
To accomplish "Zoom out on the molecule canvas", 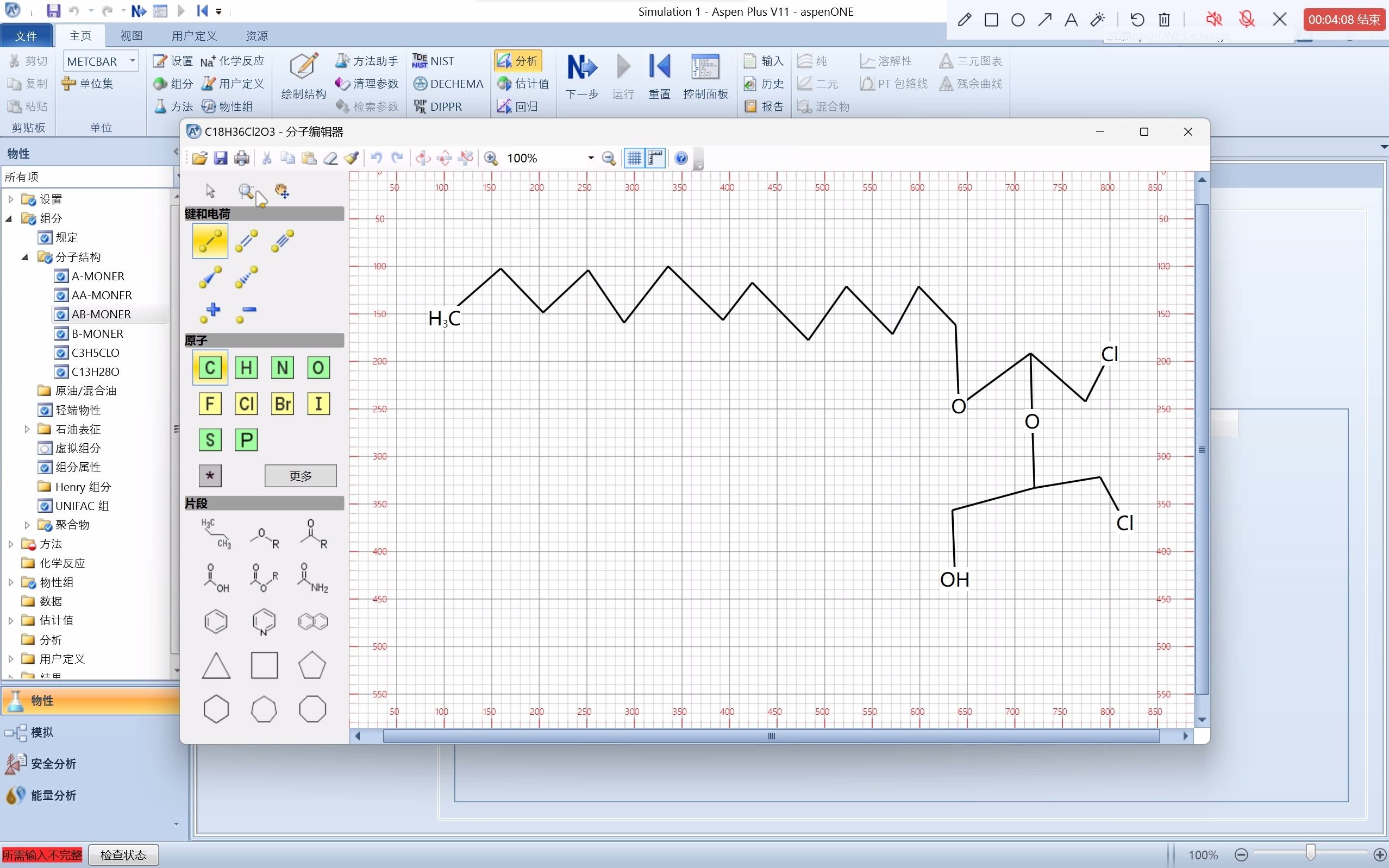I will click(x=609, y=158).
